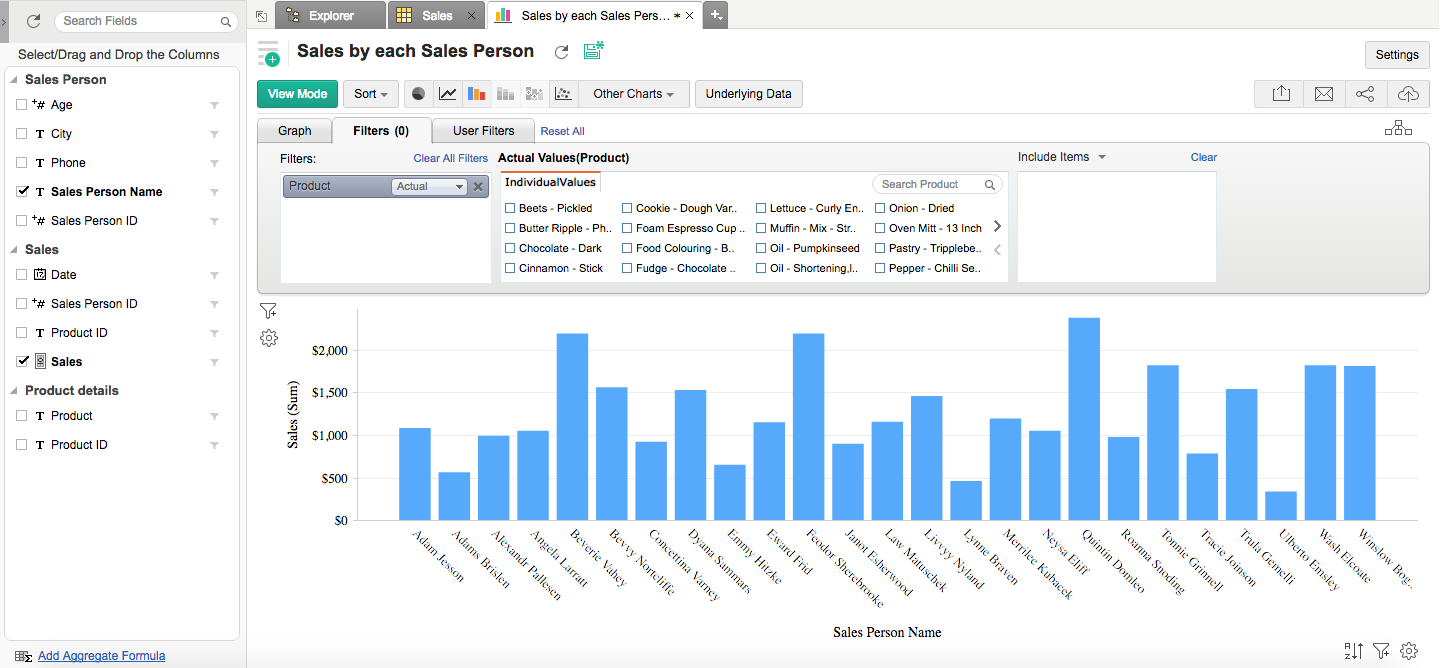This screenshot has height=668, width=1440.
Task: Click the Export report icon
Action: coord(1280,93)
